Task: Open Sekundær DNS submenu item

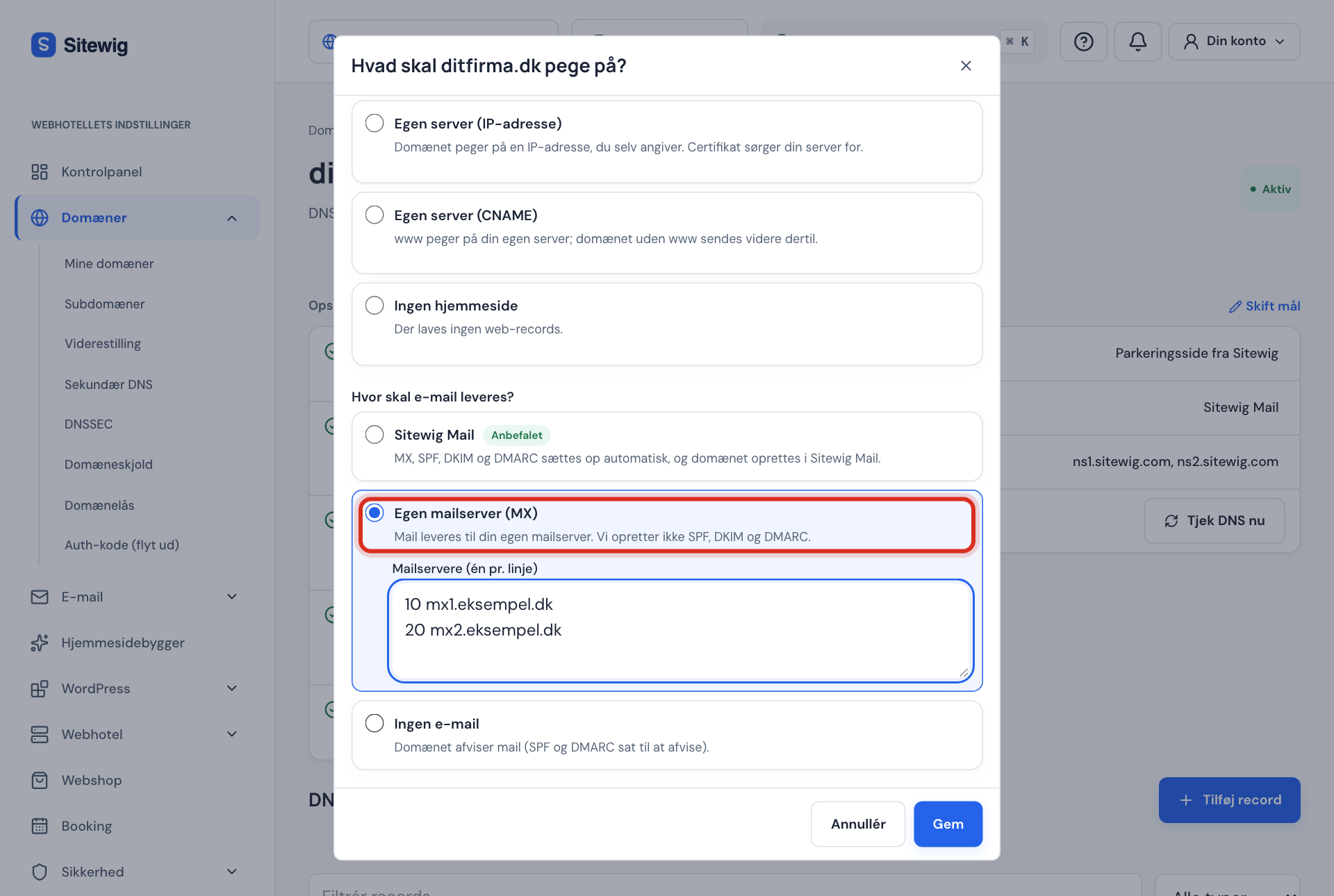Action: point(108,385)
